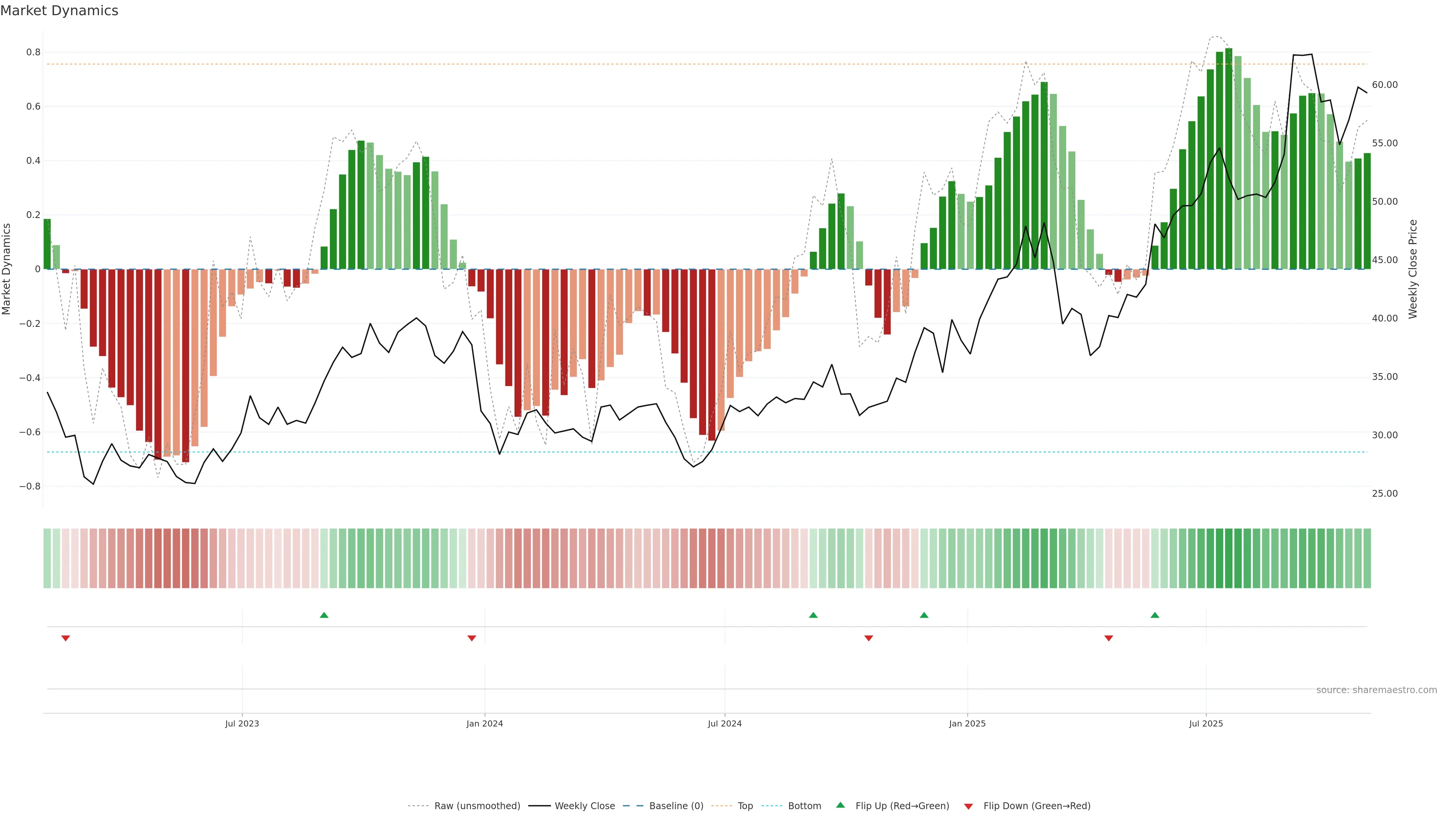1456x819 pixels.
Task: Click the green Flip Up triangle in legend
Action: 841,805
